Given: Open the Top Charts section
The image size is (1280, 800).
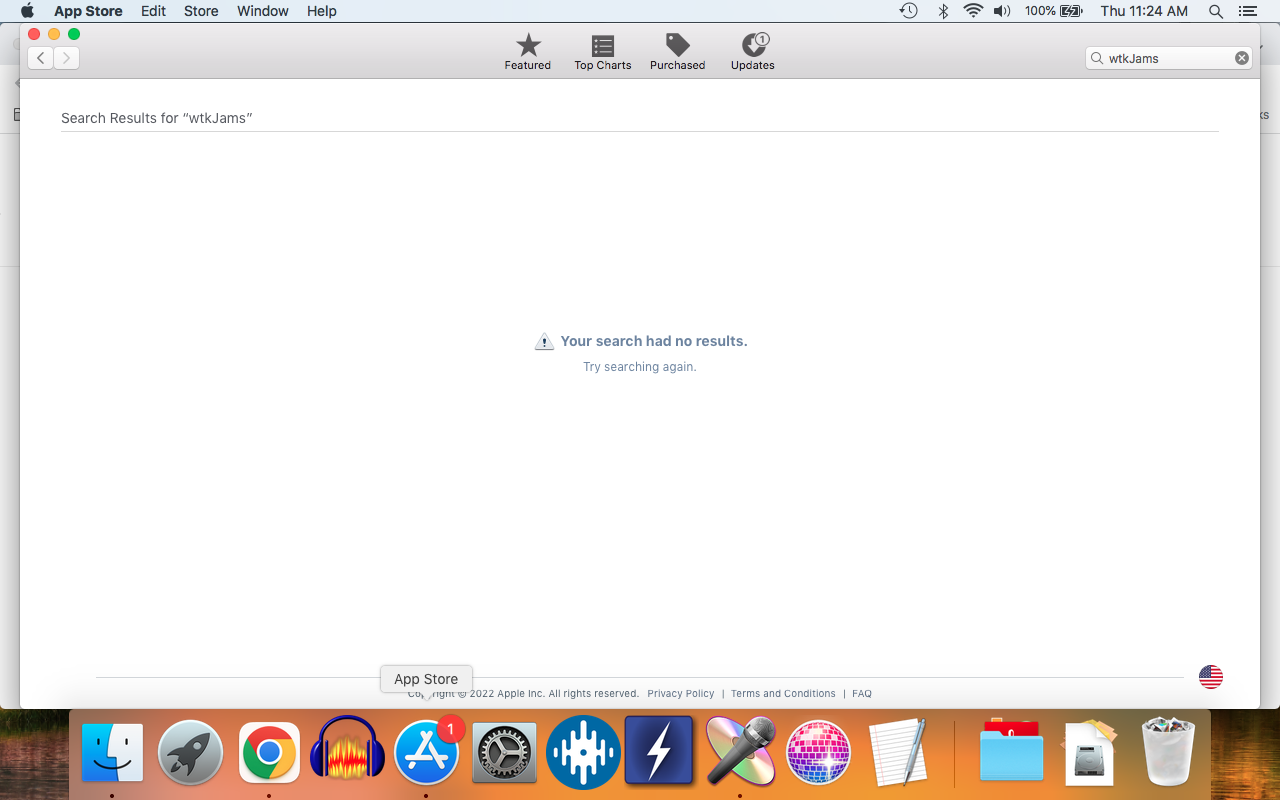Looking at the screenshot, I should (x=602, y=51).
